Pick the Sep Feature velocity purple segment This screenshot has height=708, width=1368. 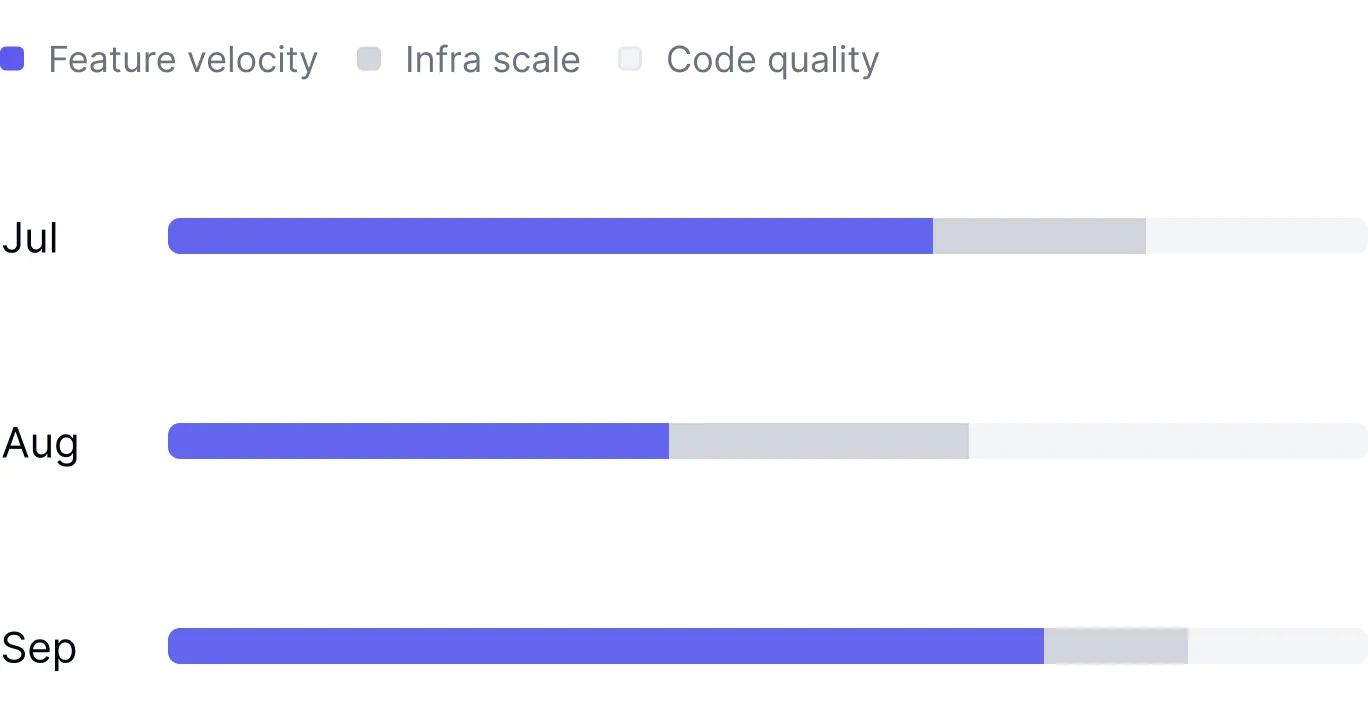(606, 646)
